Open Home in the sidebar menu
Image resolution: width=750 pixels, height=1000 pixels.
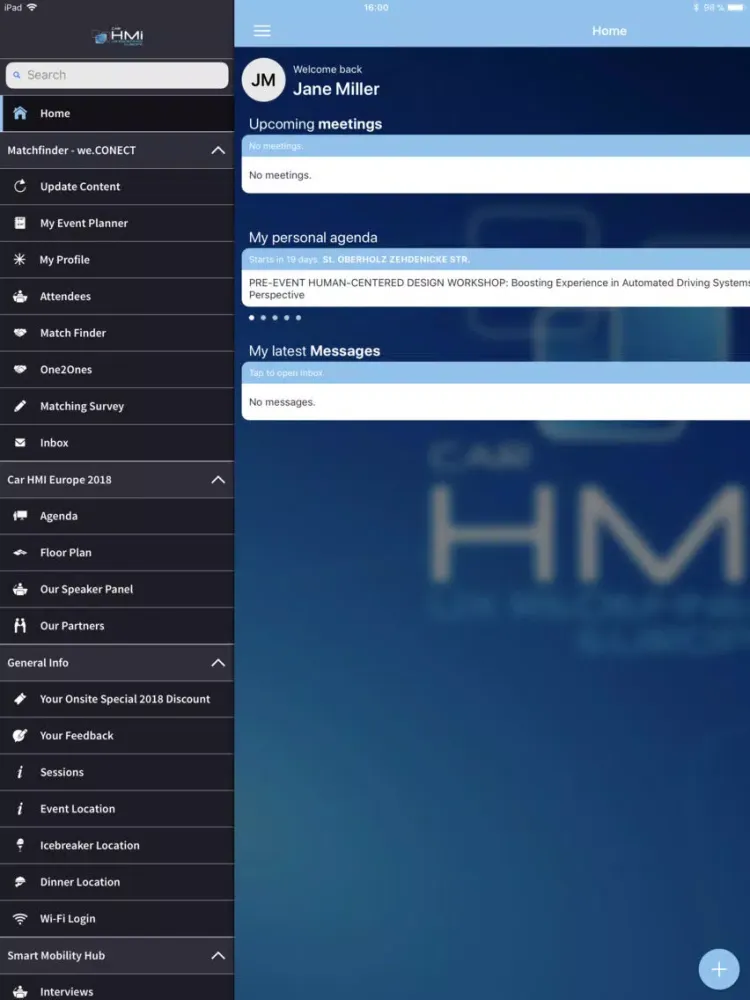(117, 113)
